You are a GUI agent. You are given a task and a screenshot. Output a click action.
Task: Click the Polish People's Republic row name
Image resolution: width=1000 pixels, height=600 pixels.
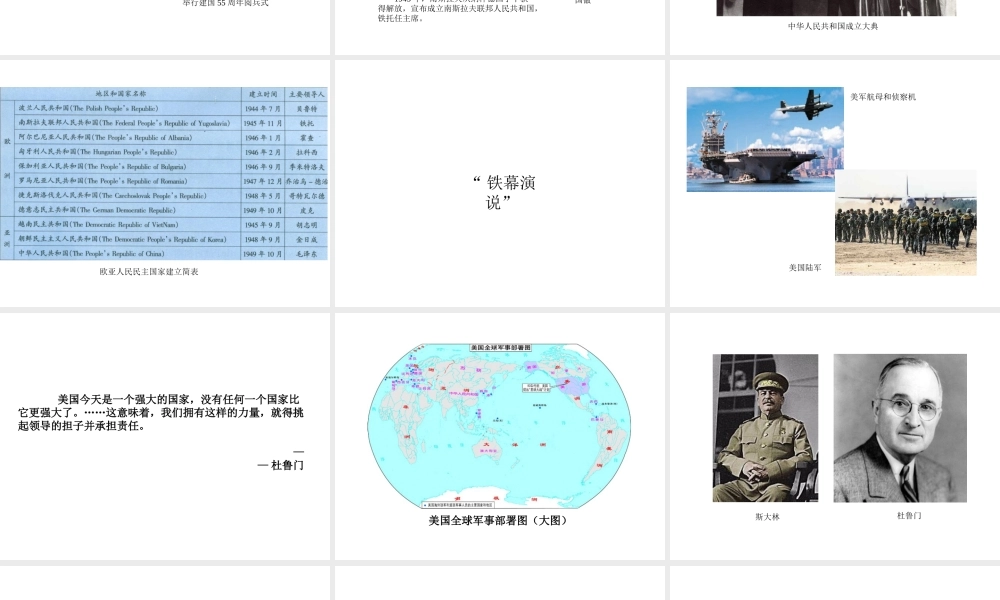[128, 108]
